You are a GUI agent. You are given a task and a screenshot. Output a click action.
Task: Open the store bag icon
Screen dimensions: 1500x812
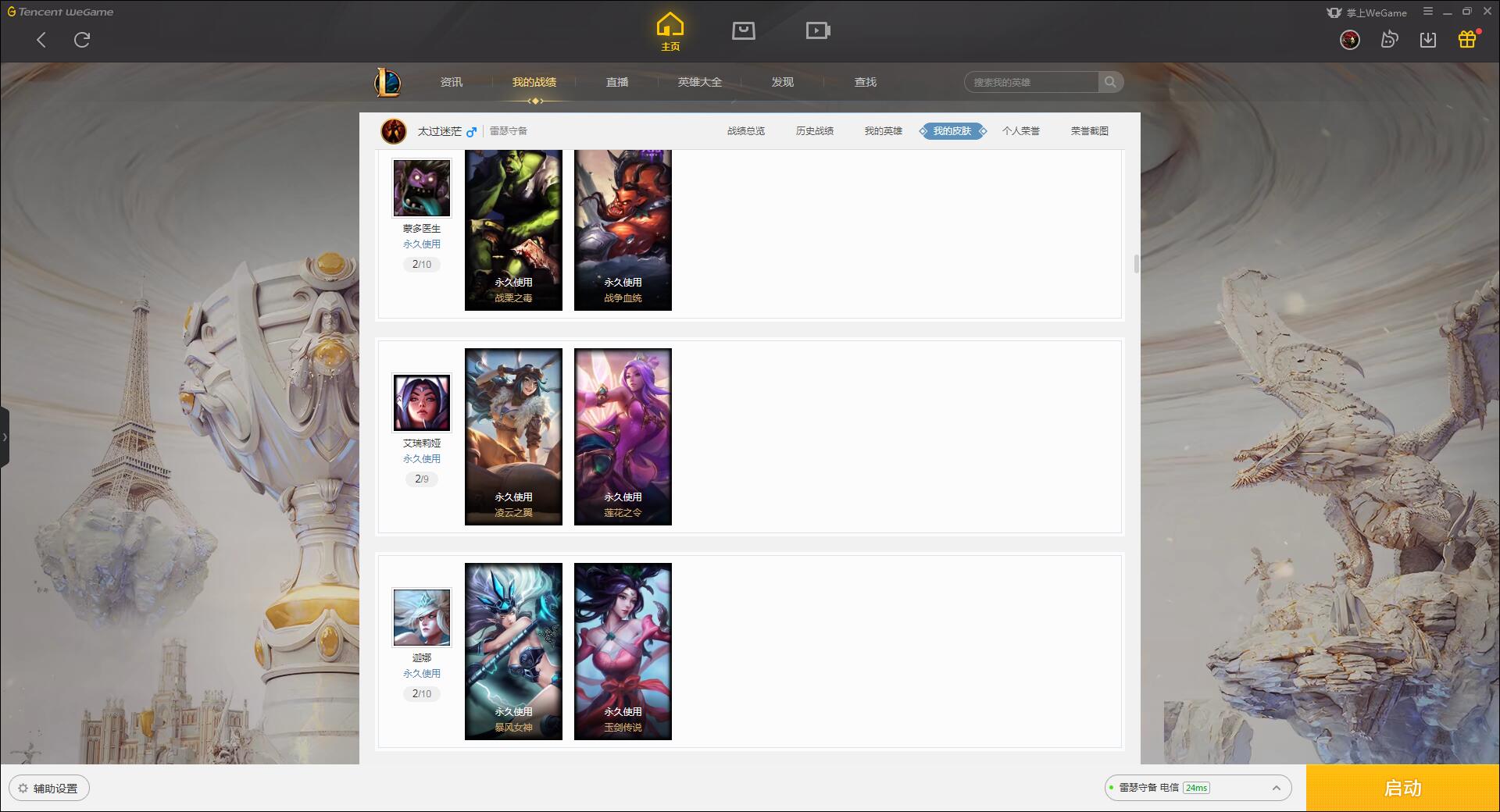pos(744,30)
